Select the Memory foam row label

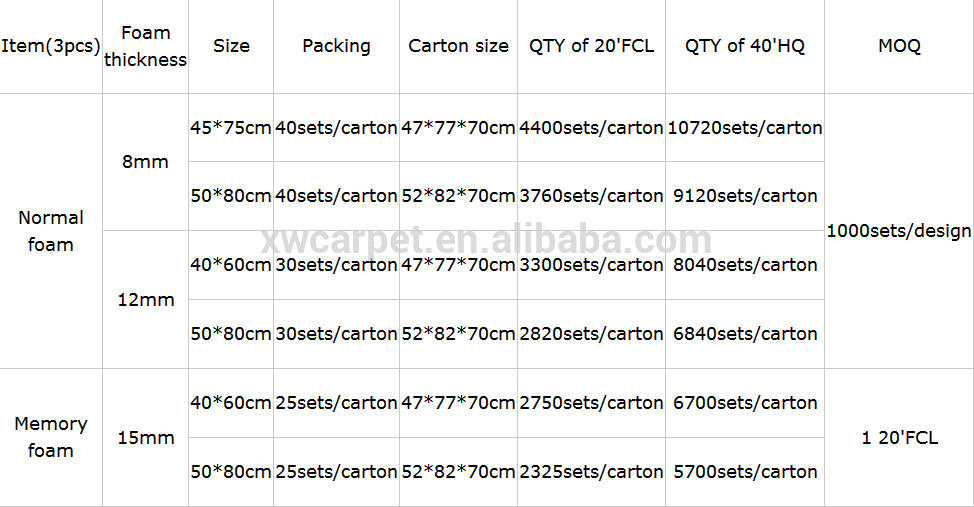(51, 437)
